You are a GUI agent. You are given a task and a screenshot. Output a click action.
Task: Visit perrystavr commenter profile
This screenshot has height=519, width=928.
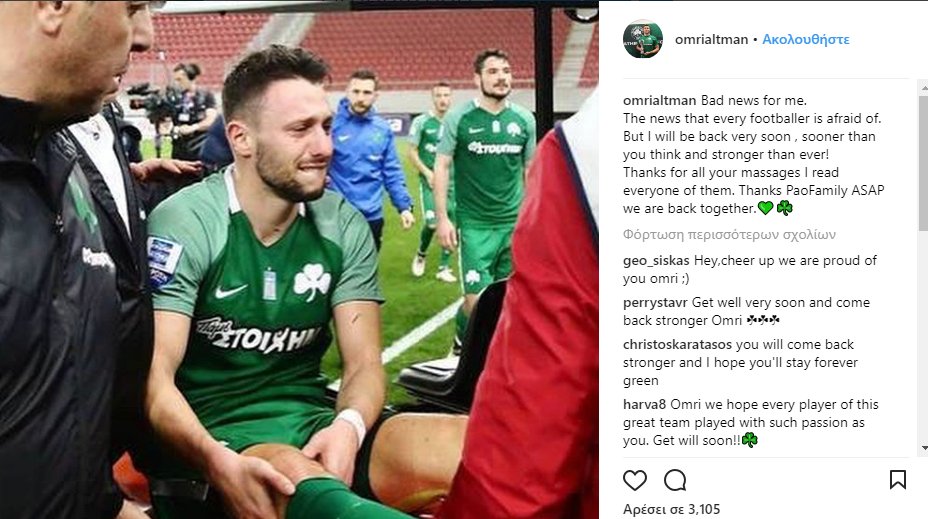[x=655, y=303]
